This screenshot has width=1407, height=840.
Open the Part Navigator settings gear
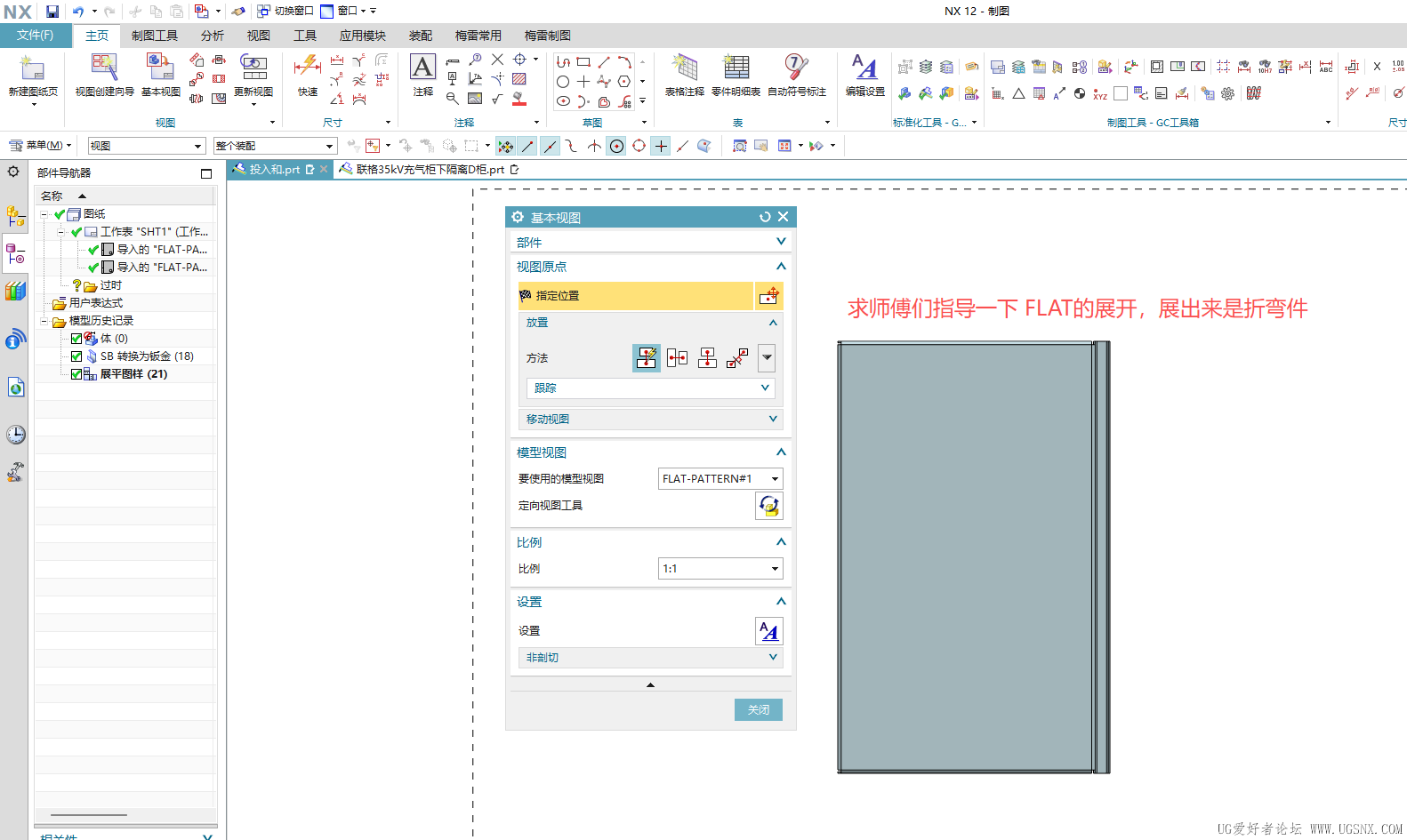13,172
